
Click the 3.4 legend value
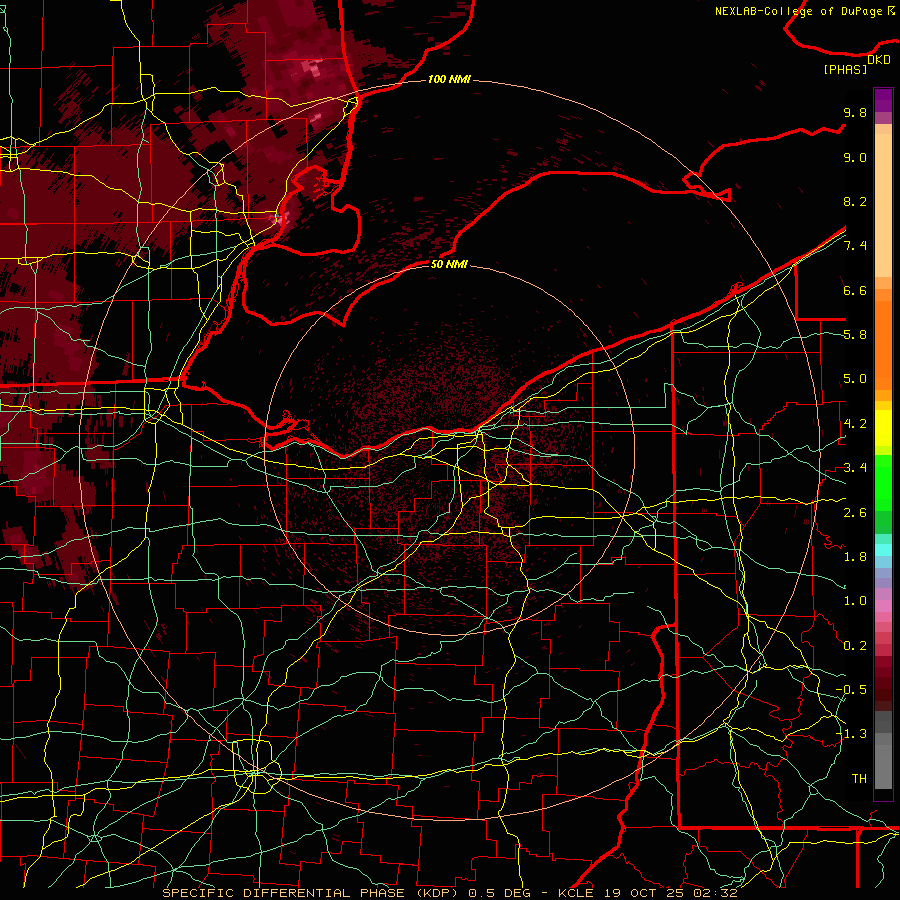point(855,468)
